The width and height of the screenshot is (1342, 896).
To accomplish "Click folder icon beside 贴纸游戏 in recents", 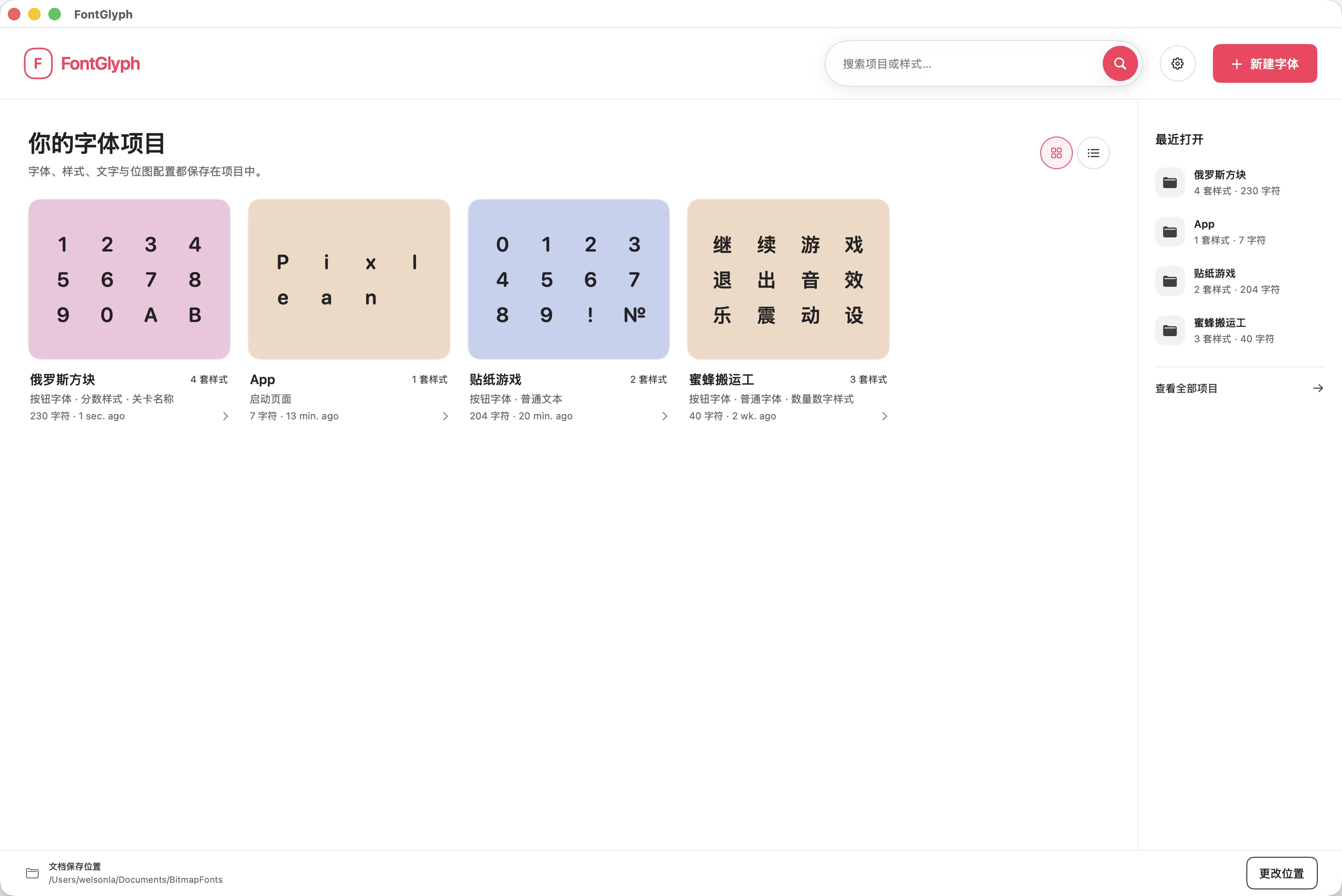I will pos(1170,281).
